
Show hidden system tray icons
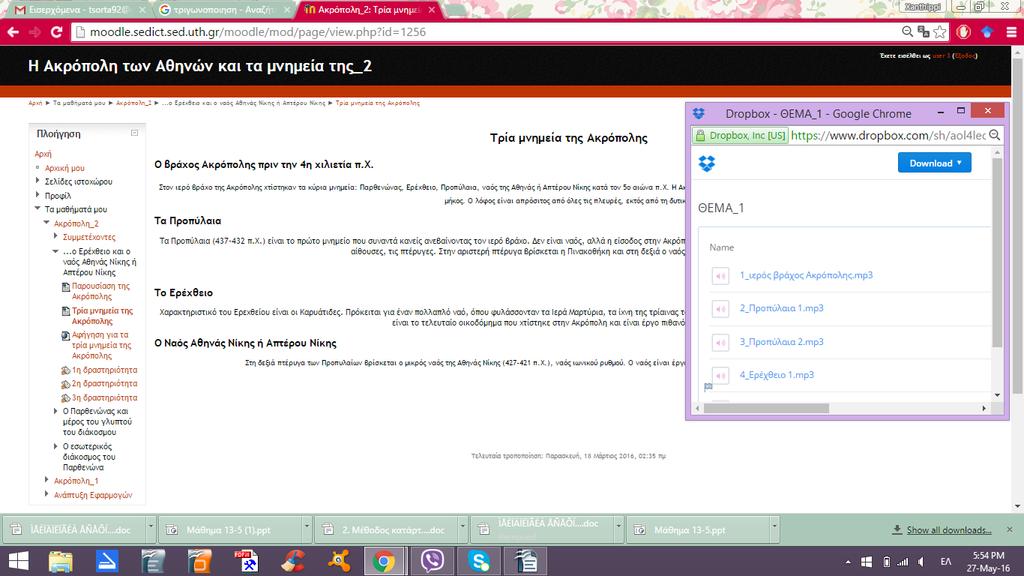(x=848, y=562)
